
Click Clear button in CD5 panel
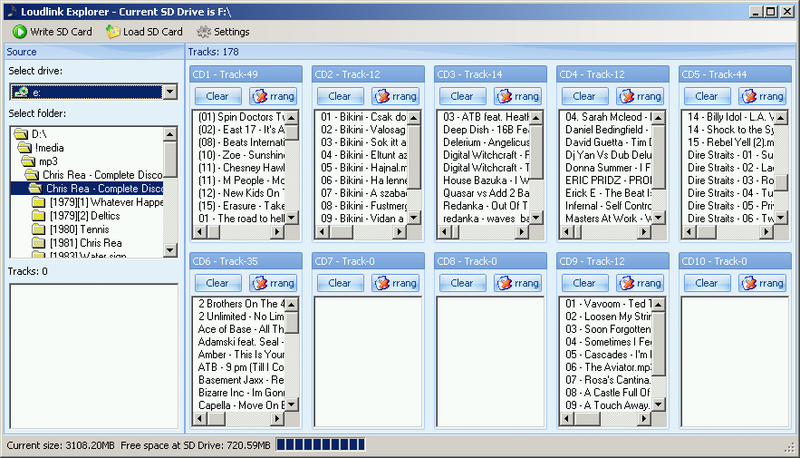[707, 96]
